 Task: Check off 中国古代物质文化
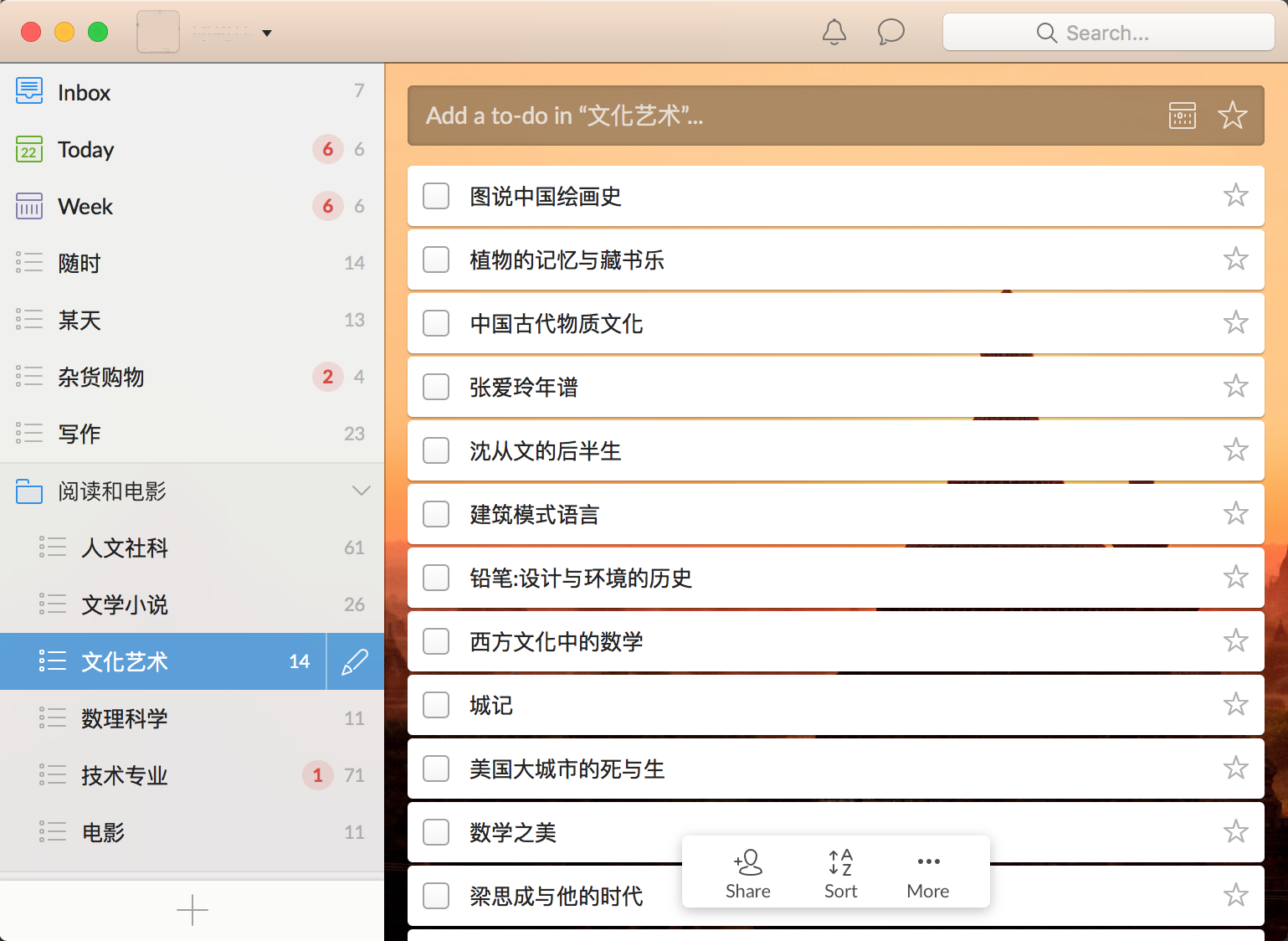(x=436, y=323)
